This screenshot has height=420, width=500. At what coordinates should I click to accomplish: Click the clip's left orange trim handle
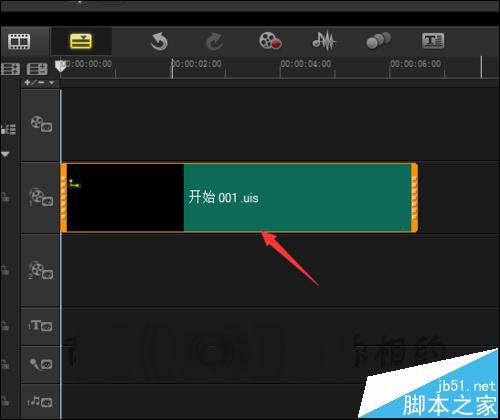64,198
